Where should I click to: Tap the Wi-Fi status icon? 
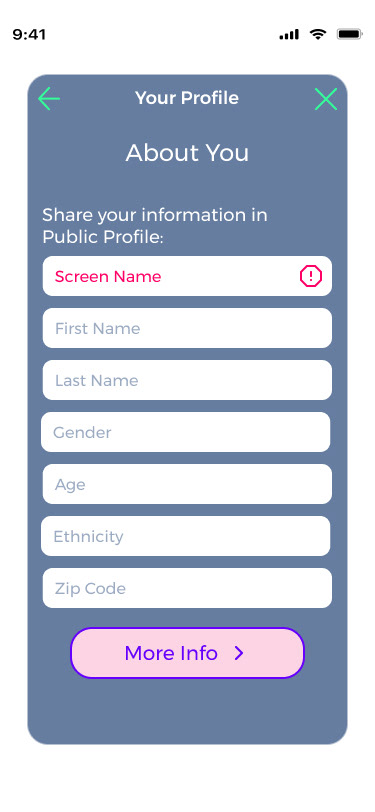[318, 34]
